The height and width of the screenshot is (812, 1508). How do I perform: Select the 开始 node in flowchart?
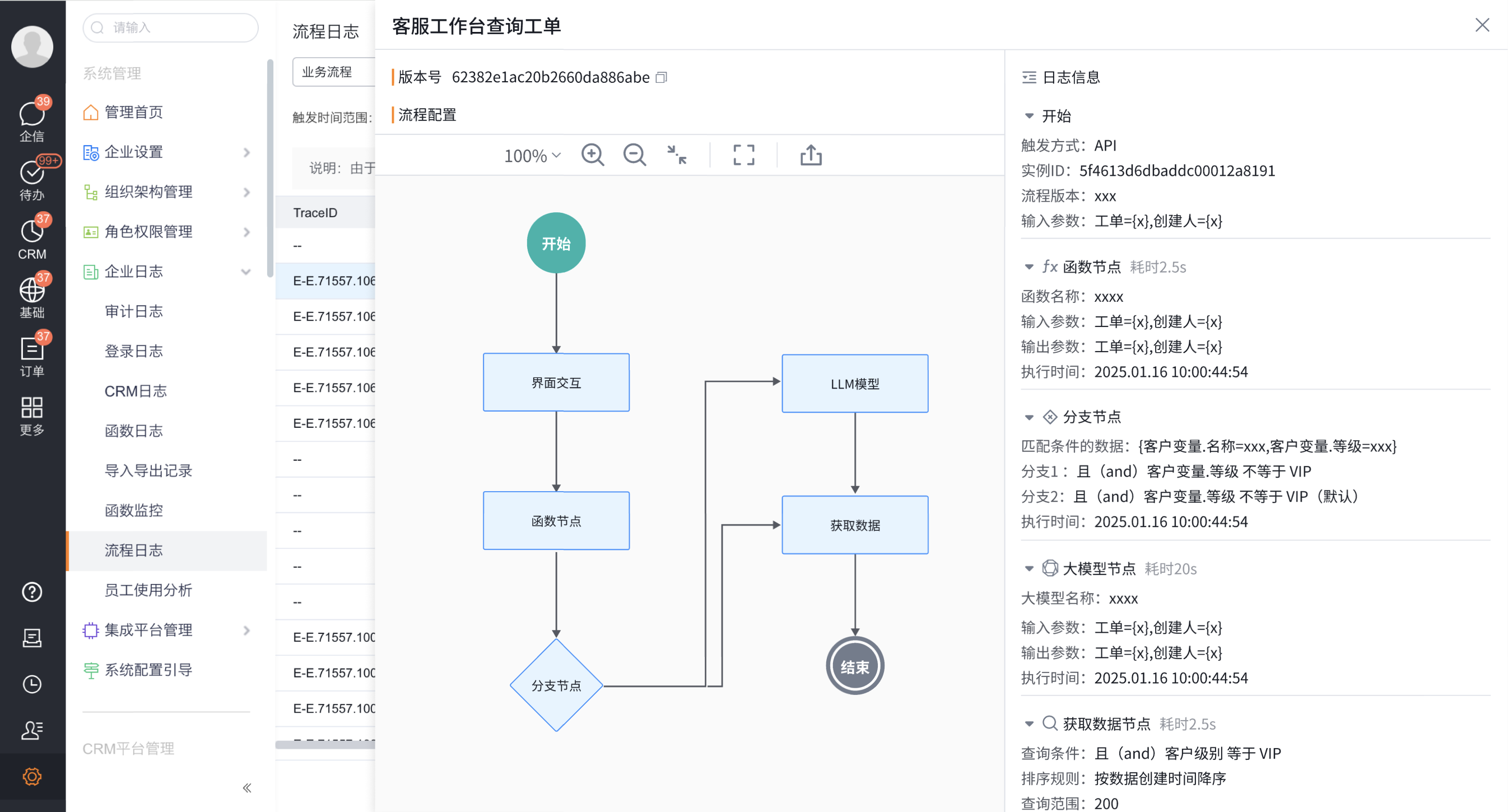(556, 243)
